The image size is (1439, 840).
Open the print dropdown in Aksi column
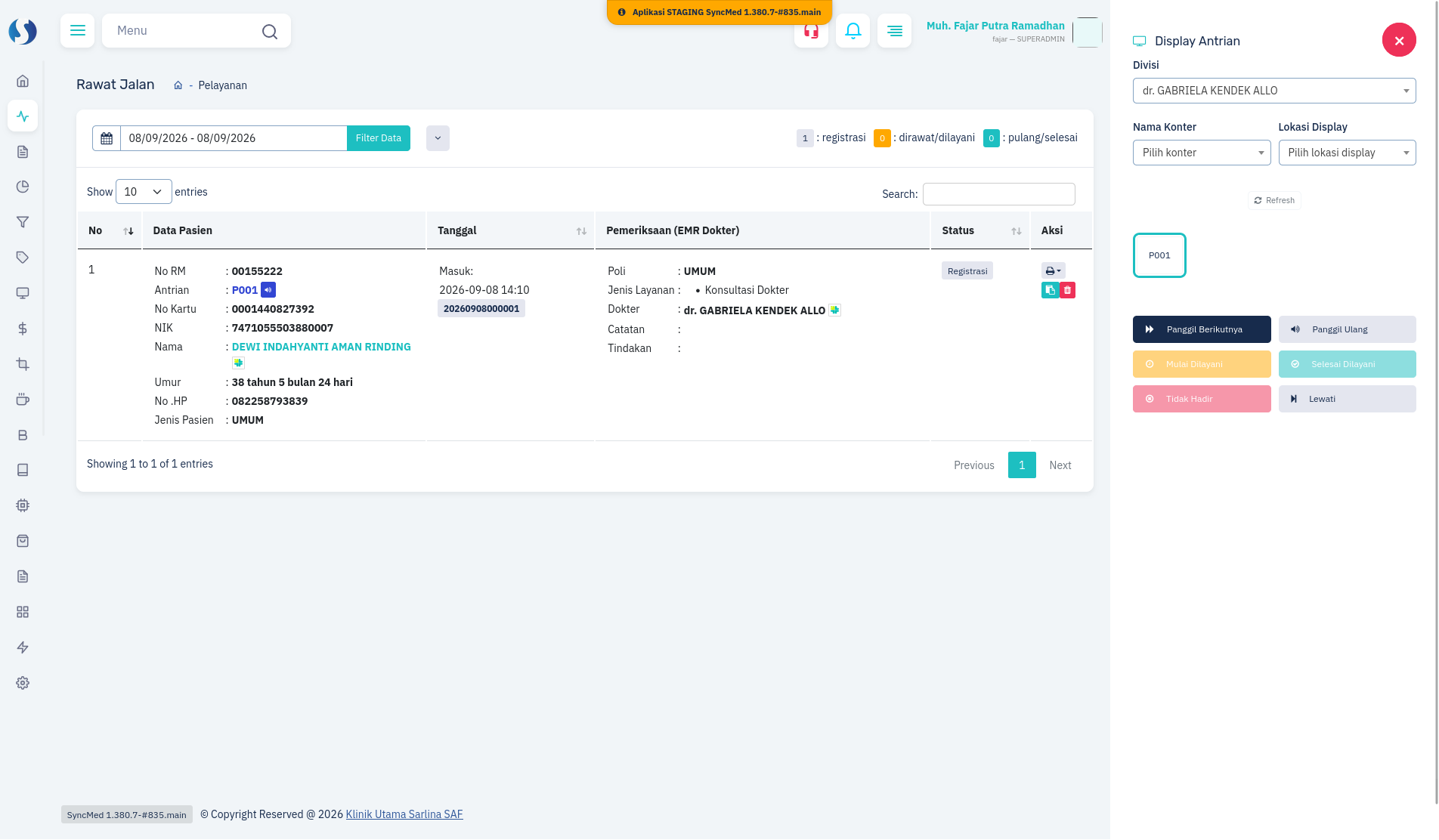click(x=1054, y=271)
